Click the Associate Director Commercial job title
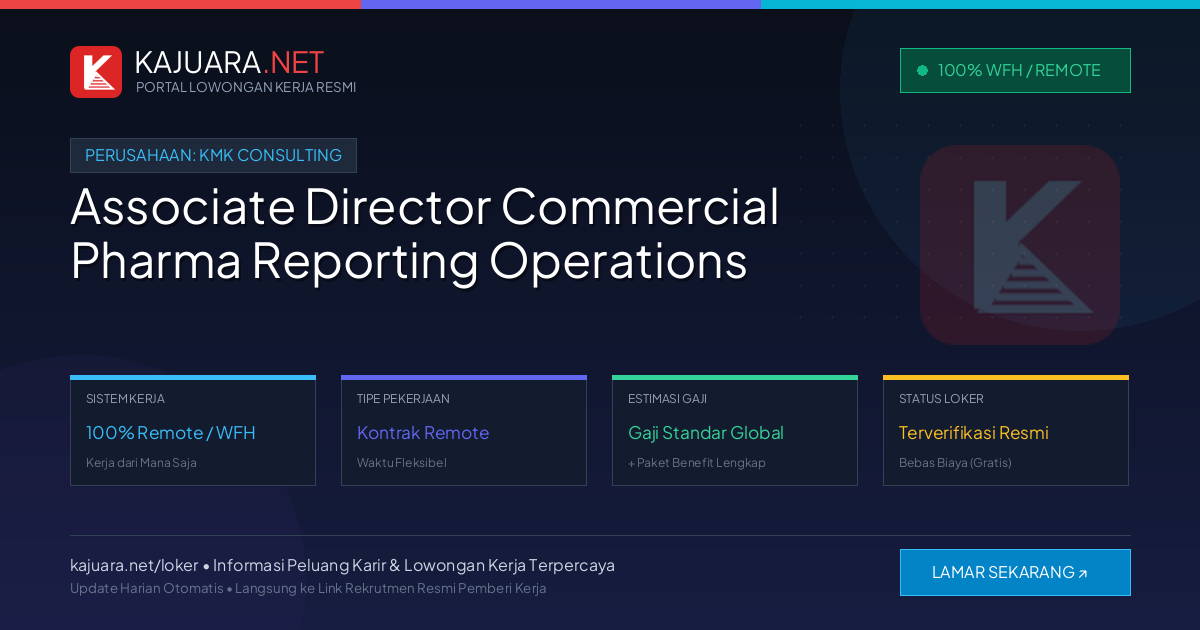Viewport: 1200px width, 630px height. [425, 234]
